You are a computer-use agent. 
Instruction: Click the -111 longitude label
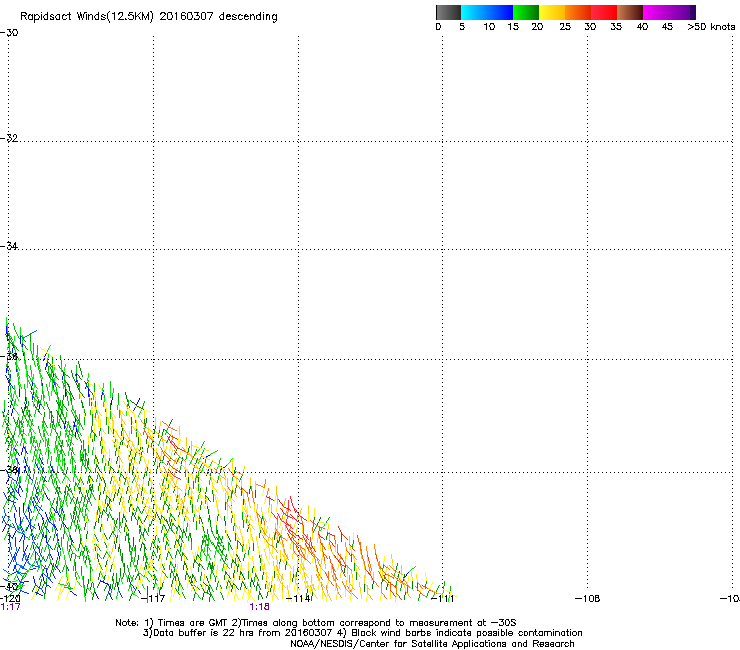coord(443,599)
